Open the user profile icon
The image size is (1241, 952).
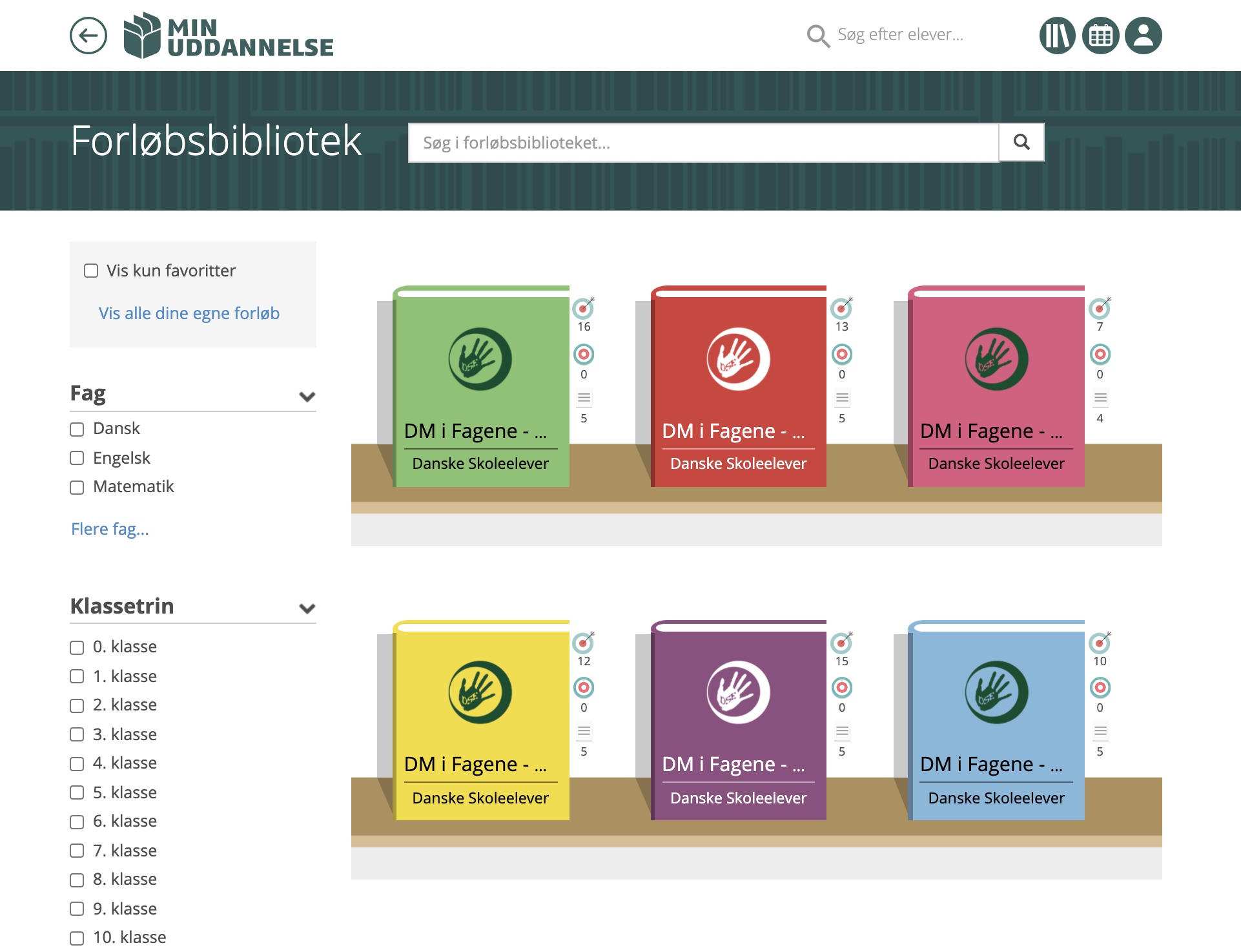tap(1143, 36)
